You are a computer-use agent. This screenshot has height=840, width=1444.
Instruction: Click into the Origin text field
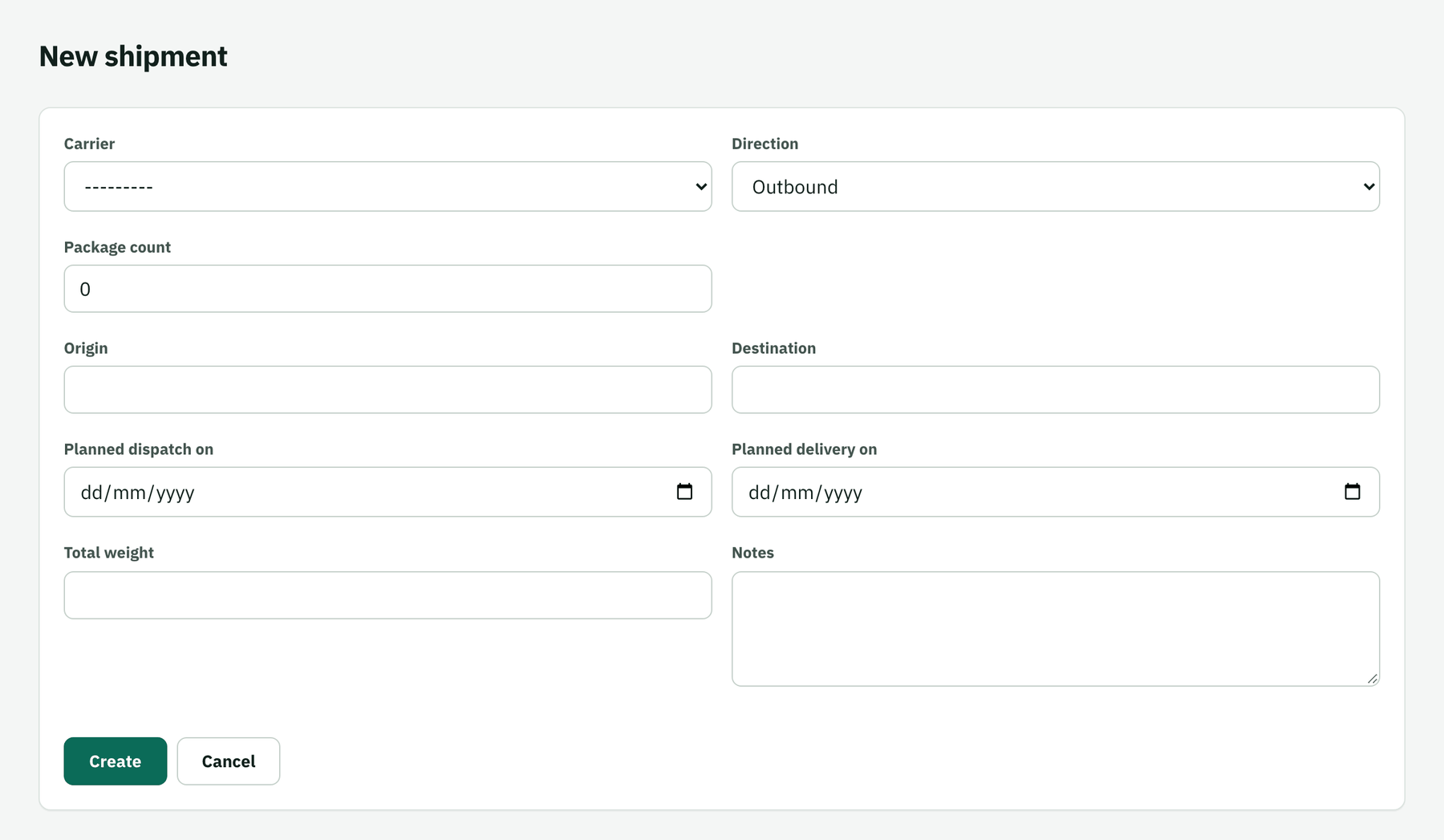[x=387, y=390]
